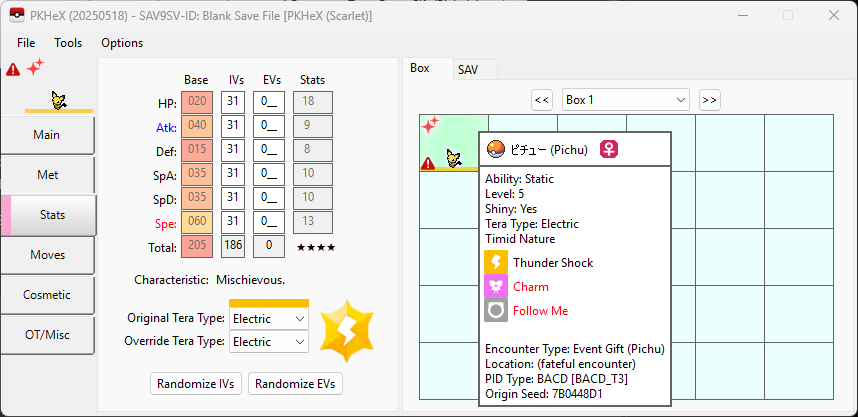The image size is (858, 417).
Task: Click the Charm Fairy type icon
Action: [496, 287]
